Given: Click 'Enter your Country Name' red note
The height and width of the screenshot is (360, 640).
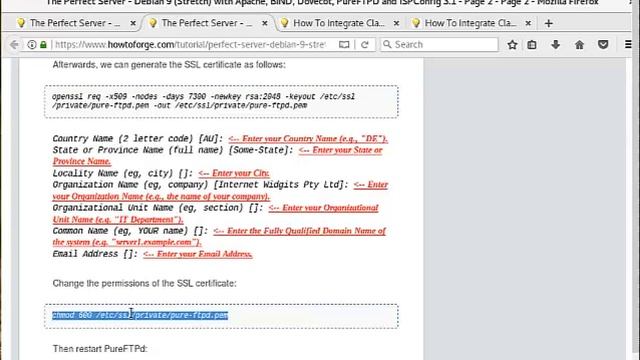Looking at the screenshot, I should click(x=308, y=139).
